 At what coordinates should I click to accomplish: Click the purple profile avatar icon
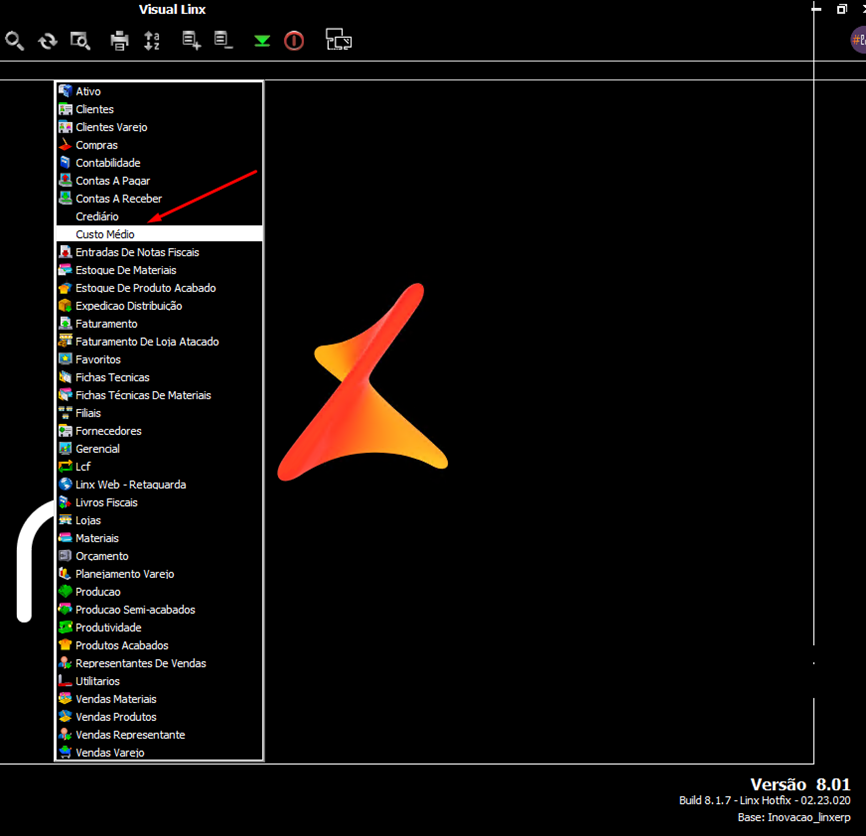tap(858, 40)
